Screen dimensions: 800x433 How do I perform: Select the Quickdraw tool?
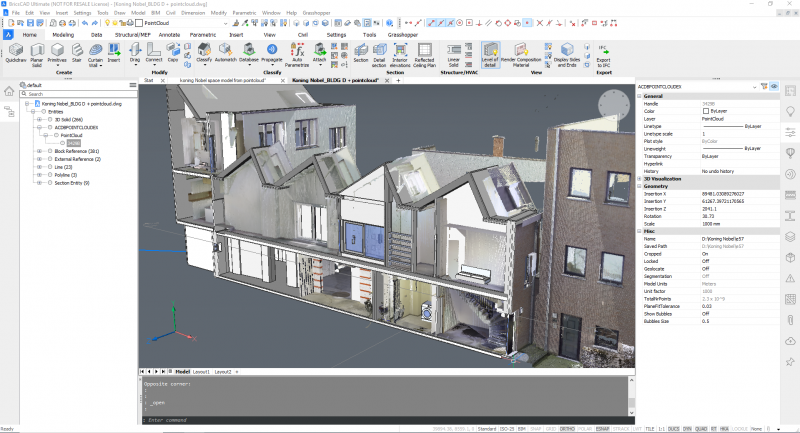click(16, 53)
